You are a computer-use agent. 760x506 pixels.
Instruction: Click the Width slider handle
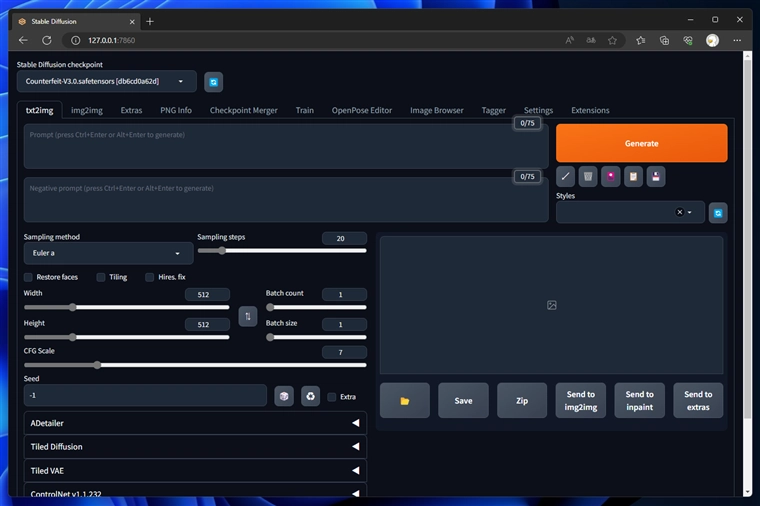72,307
